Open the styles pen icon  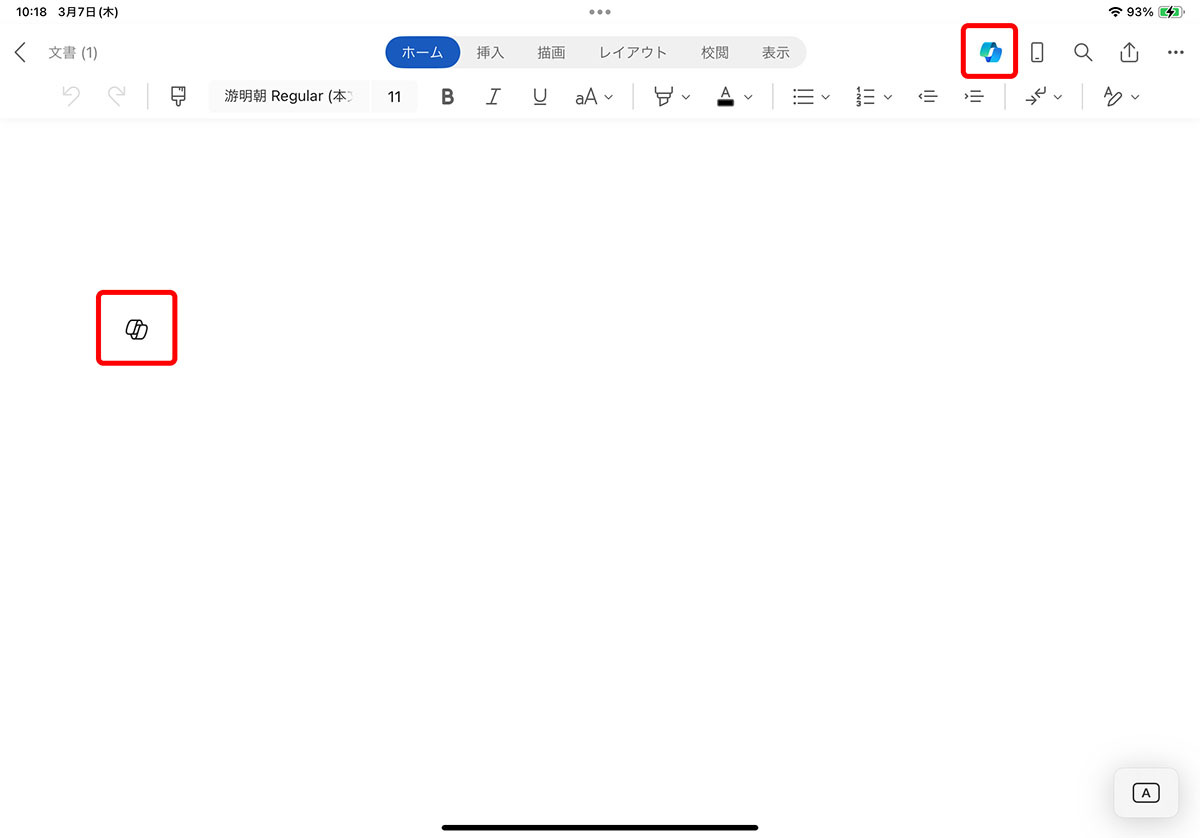1113,96
